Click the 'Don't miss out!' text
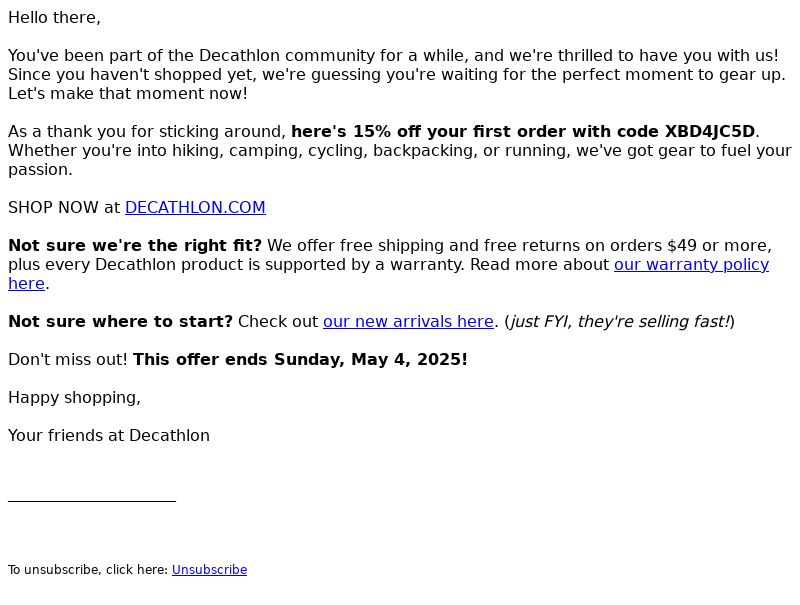Screen dimensions: 800x605 [67, 360]
